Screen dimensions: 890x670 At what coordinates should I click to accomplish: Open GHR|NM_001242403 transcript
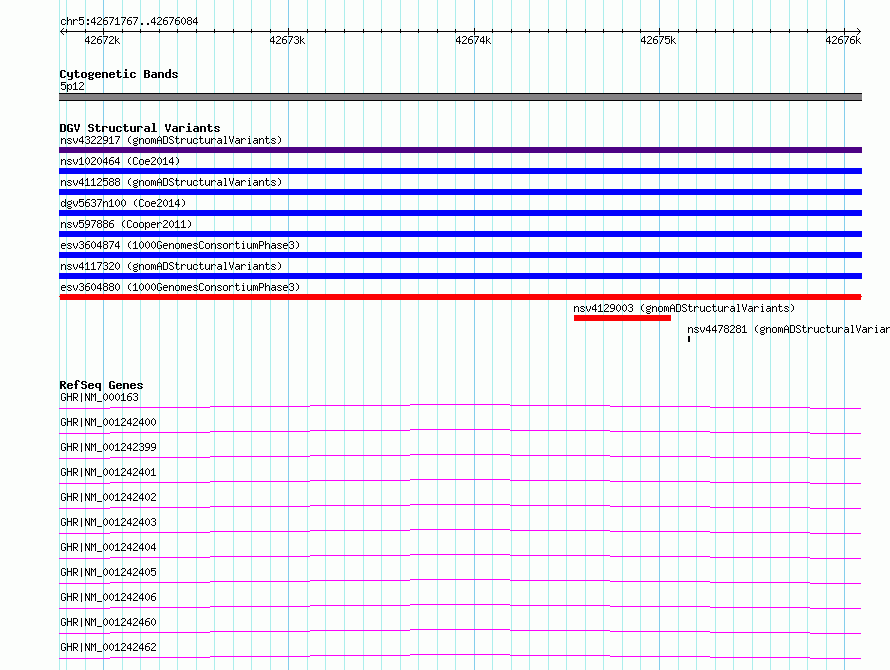click(x=108, y=522)
